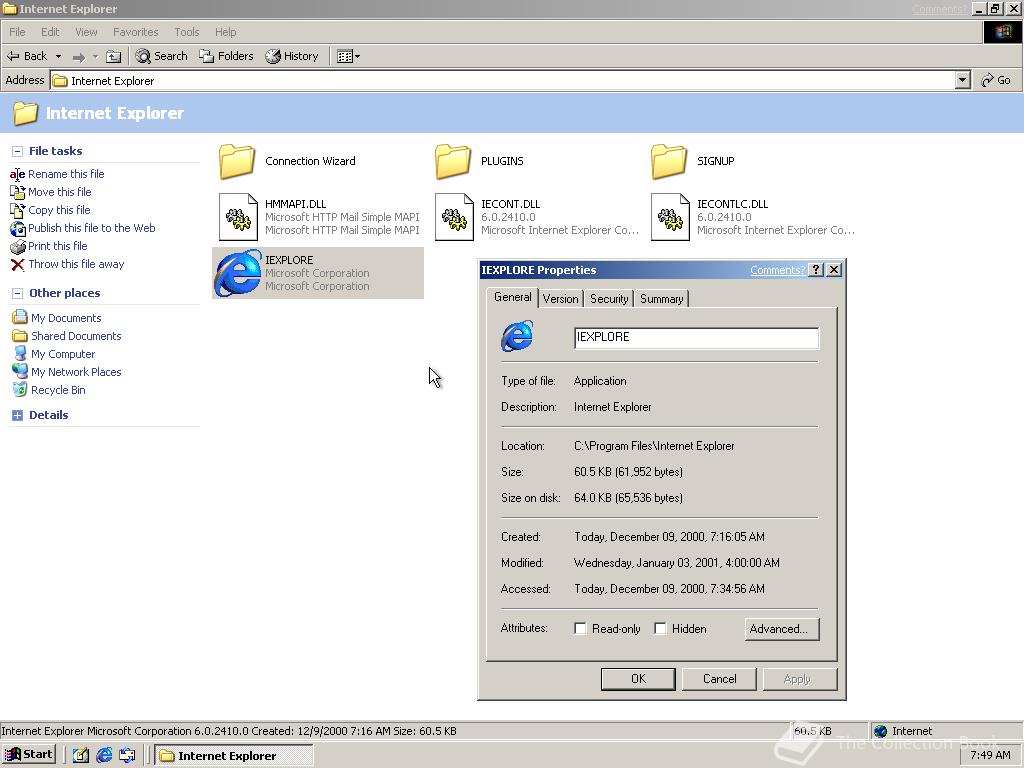
Task: Click the Forward arrow toolbar icon
Action: click(78, 57)
